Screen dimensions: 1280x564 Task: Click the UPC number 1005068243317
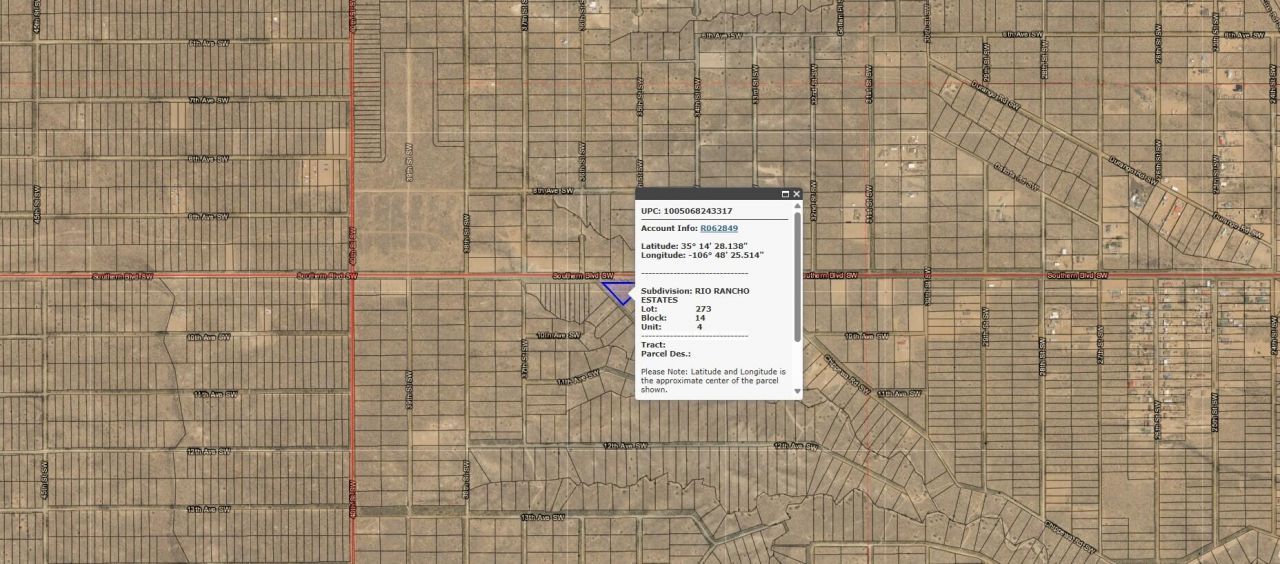tap(698, 211)
